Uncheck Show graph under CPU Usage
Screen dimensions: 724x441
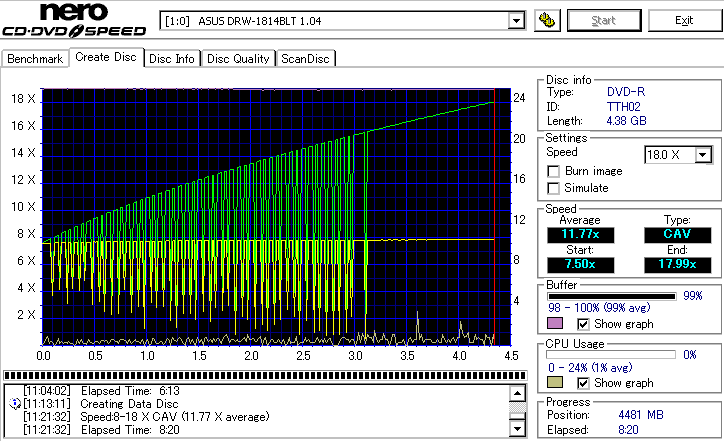[584, 383]
